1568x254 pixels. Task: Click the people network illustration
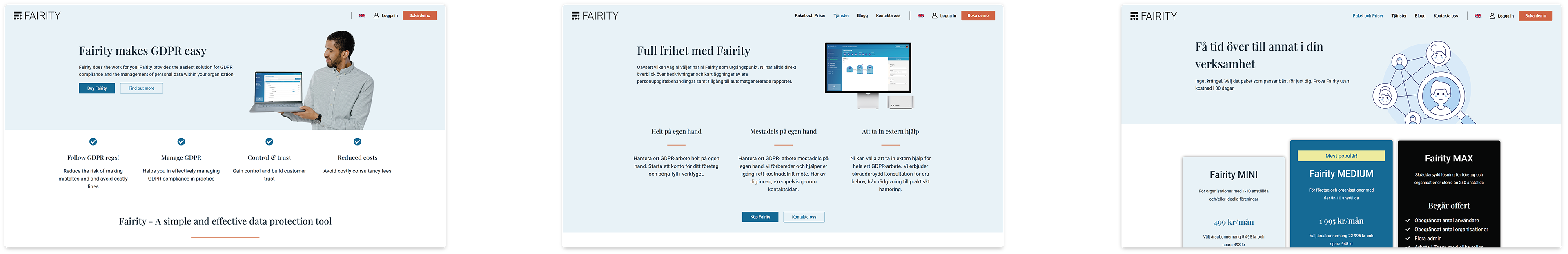click(x=1424, y=83)
